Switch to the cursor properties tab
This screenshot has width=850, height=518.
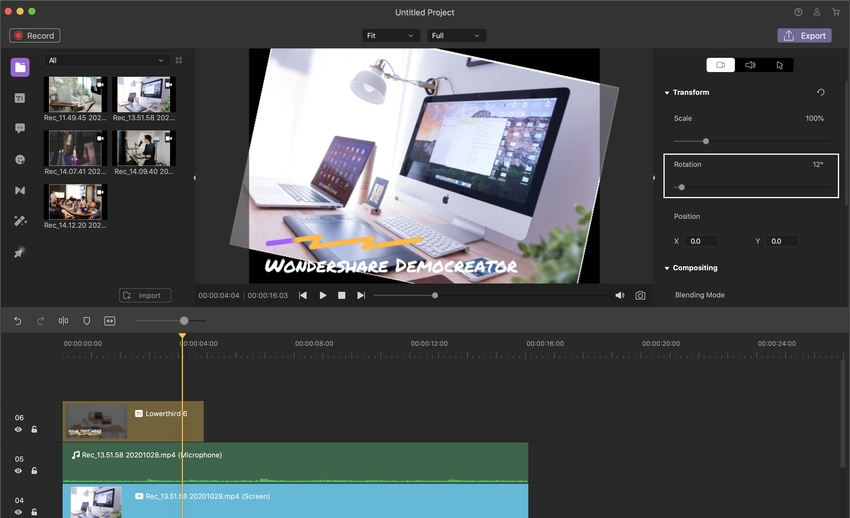pyautogui.click(x=779, y=65)
